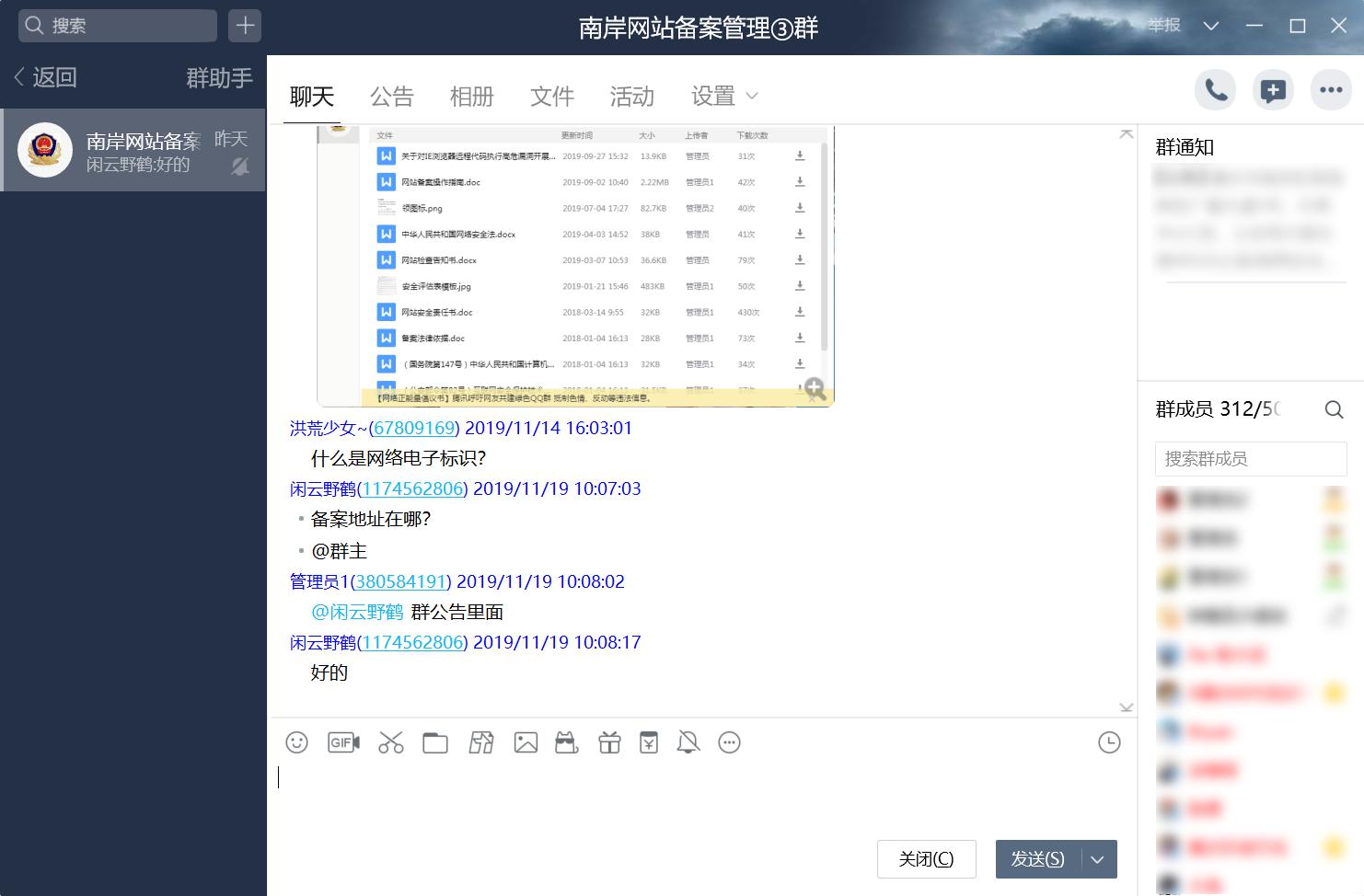Image resolution: width=1364 pixels, height=896 pixels.
Task: Expand the send options arrow beside 发送
Action: coord(1098,859)
